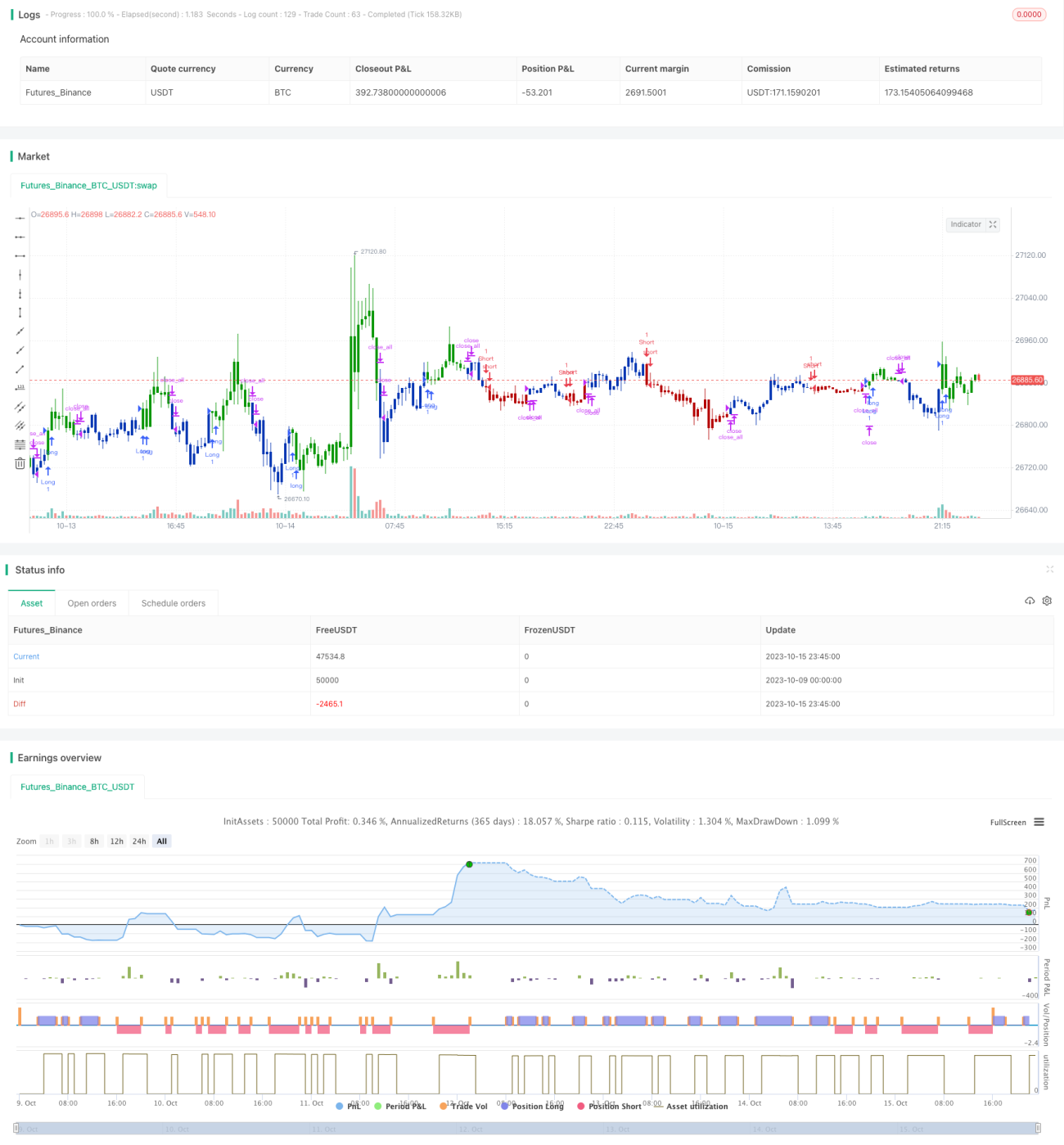Click the time range navigator scrollbar
This screenshot has height=1145, width=1064.
528,1129
